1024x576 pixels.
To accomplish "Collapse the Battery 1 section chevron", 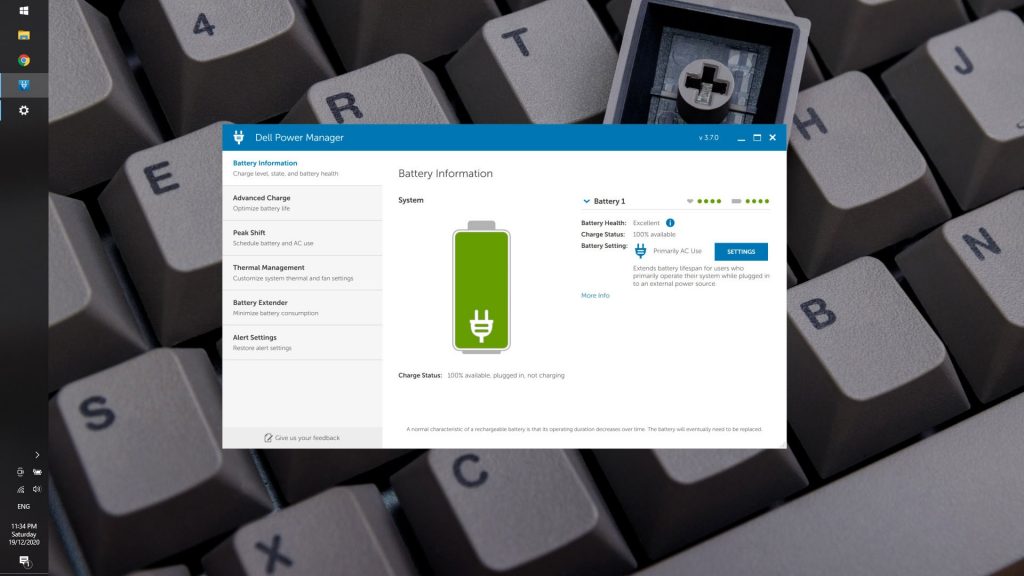I will point(586,201).
